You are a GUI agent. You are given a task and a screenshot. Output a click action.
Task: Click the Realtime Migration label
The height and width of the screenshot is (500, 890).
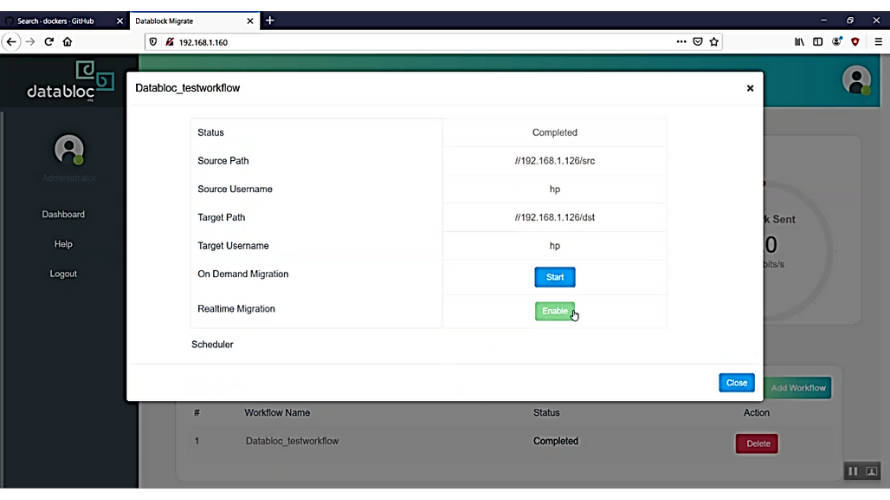[x=236, y=309]
